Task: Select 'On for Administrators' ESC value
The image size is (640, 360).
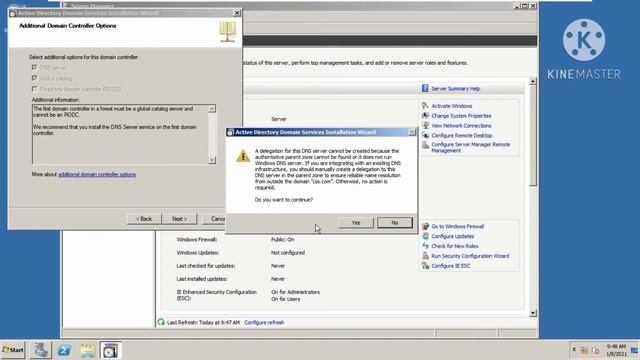Action: click(296, 292)
